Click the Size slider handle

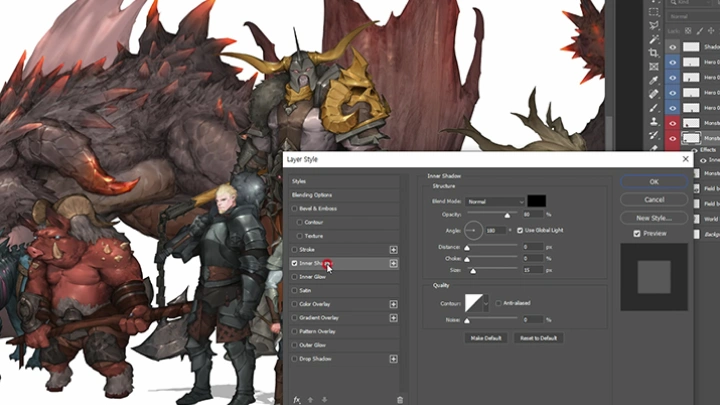[472, 271]
